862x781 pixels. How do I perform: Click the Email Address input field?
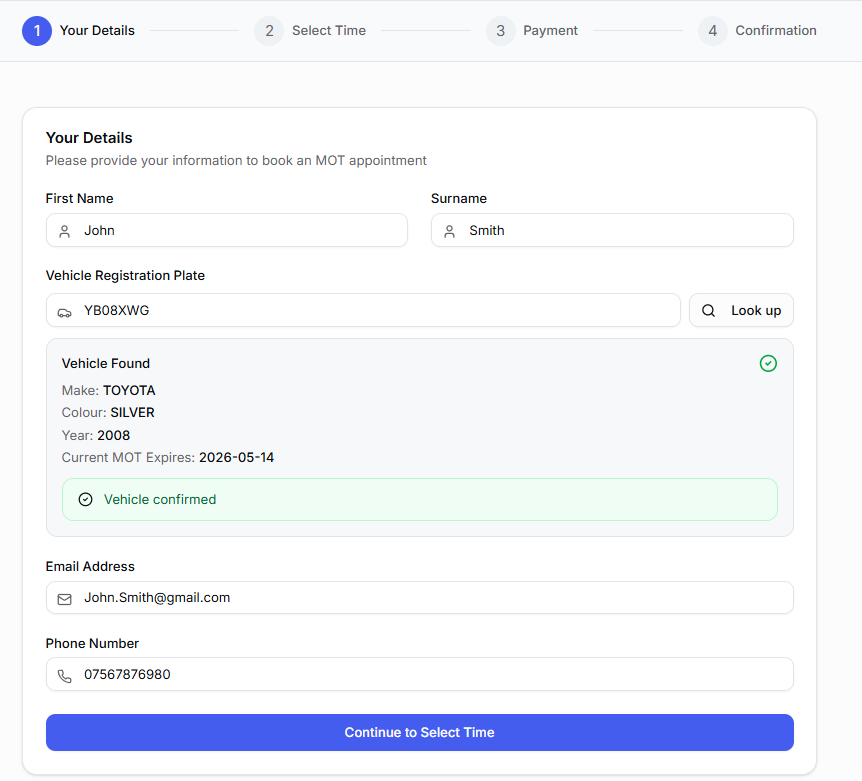point(419,598)
